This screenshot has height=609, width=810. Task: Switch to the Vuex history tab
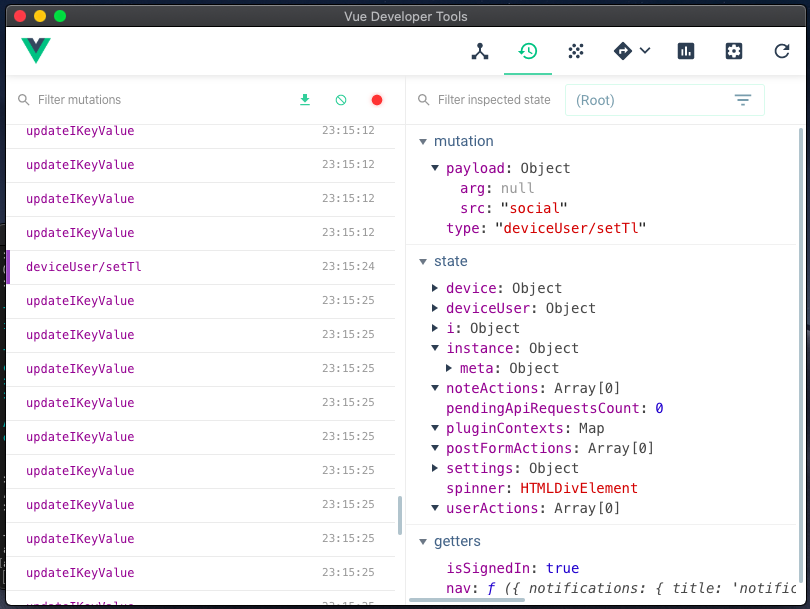point(528,51)
